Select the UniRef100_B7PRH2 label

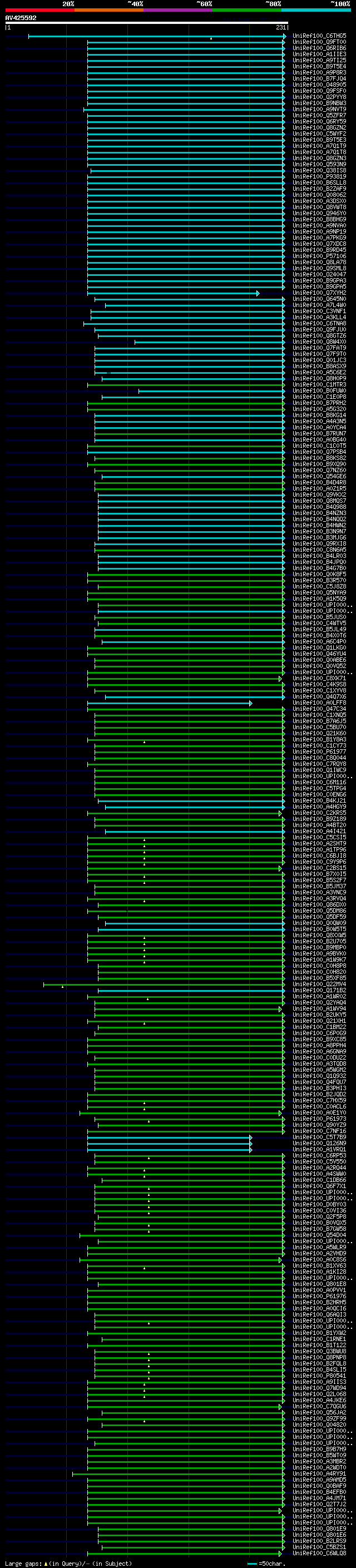(319, 403)
